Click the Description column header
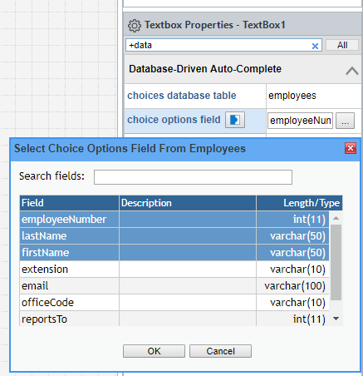The image size is (363, 376). click(x=188, y=203)
